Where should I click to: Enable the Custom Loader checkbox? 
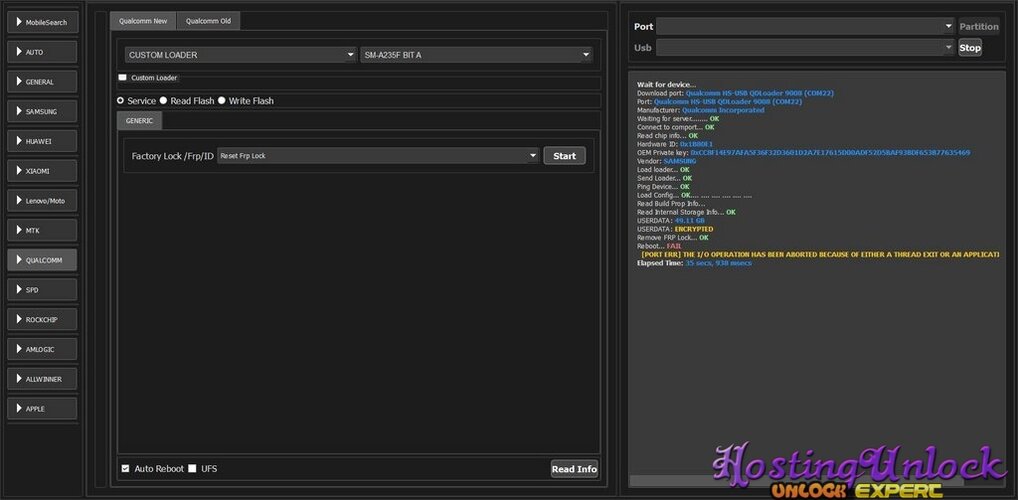point(123,77)
